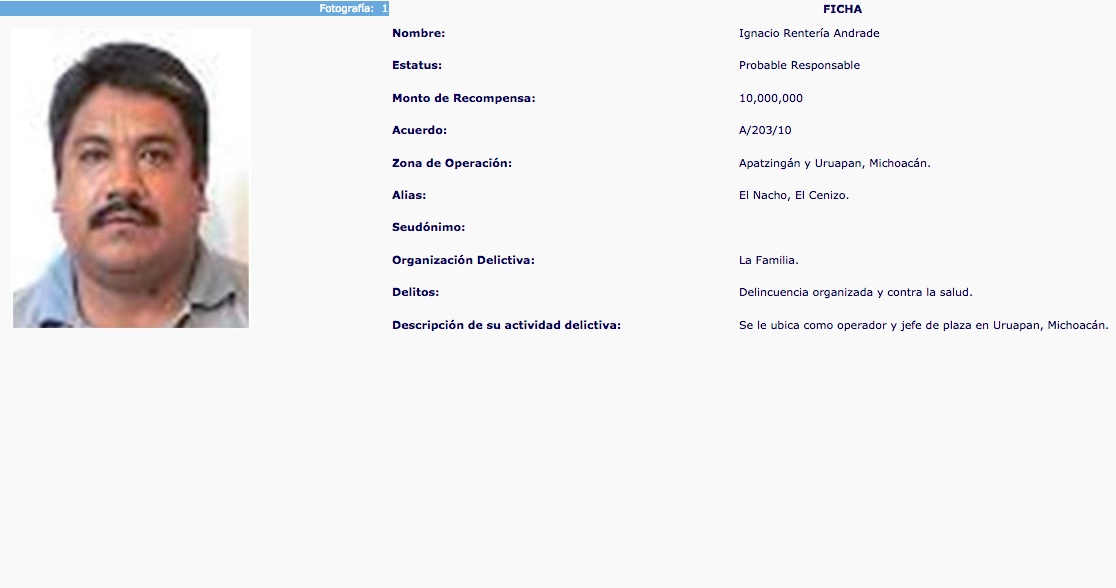This screenshot has width=1116, height=588.
Task: Click the 'Nombre:' field label
Action: click(418, 33)
